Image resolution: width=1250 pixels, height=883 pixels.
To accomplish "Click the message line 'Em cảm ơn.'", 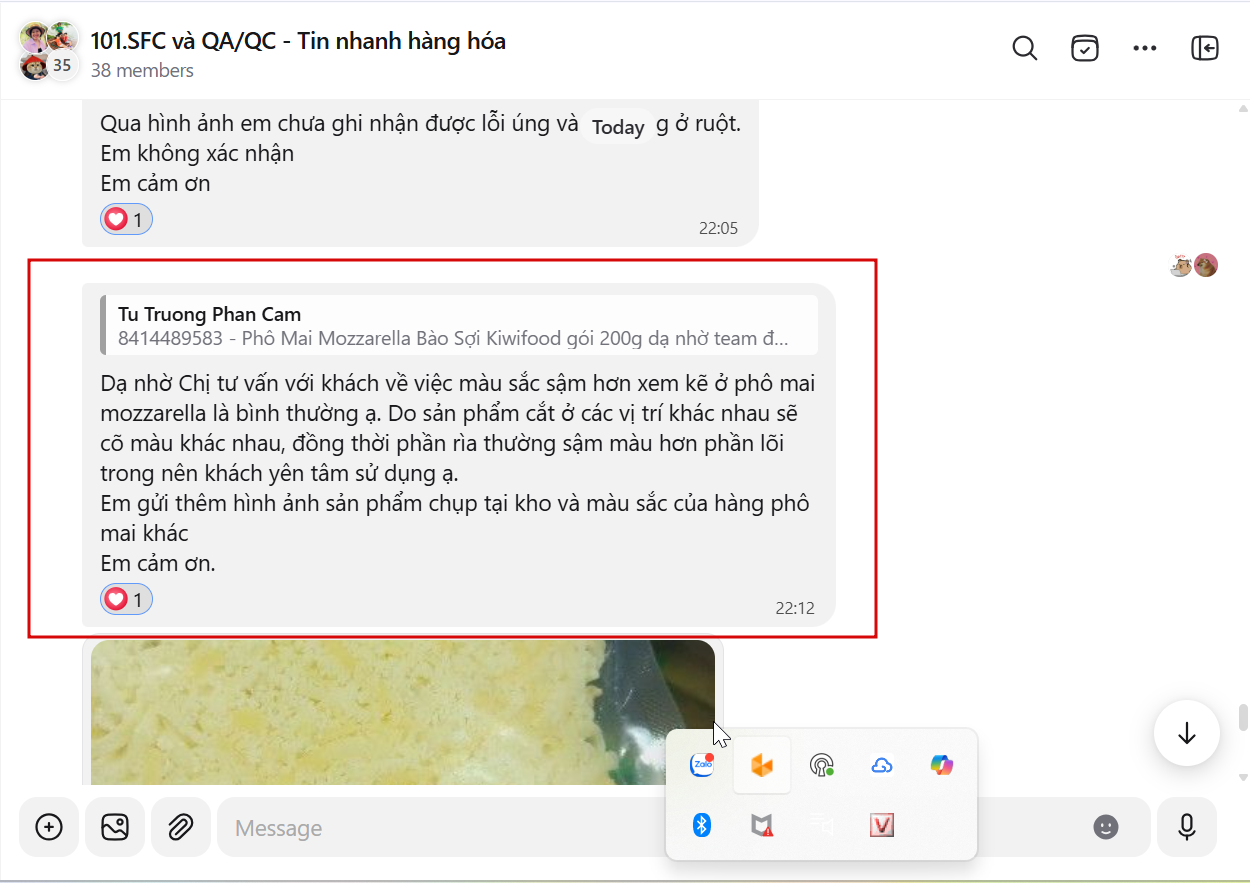I will tap(158, 563).
